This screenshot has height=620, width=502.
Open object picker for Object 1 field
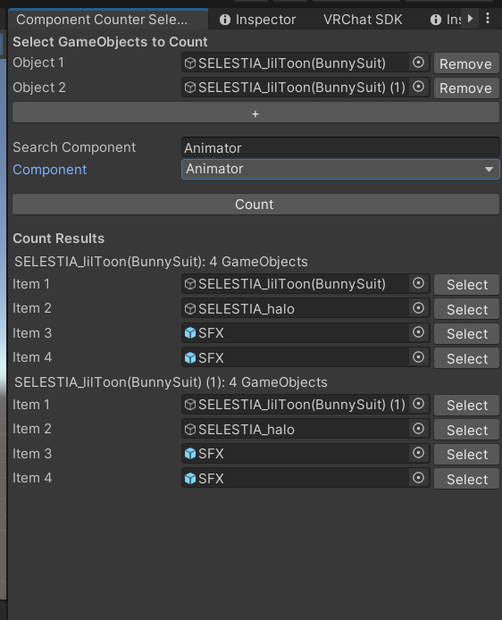418,62
